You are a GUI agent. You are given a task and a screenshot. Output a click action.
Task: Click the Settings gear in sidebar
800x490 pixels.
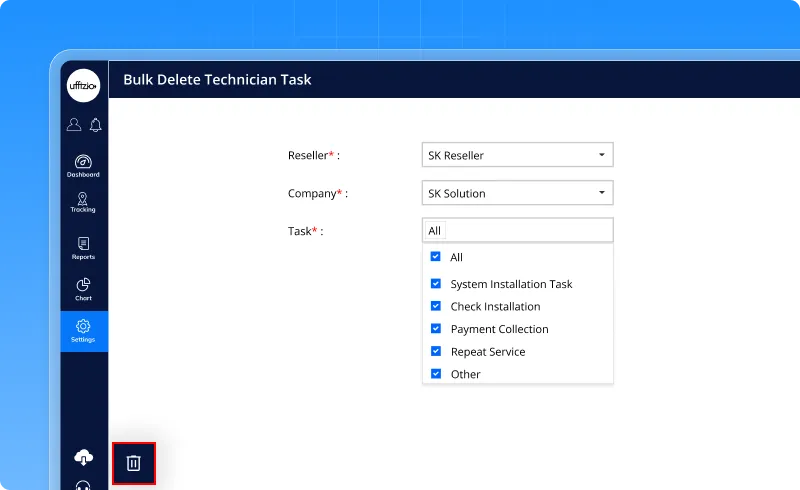pos(84,330)
